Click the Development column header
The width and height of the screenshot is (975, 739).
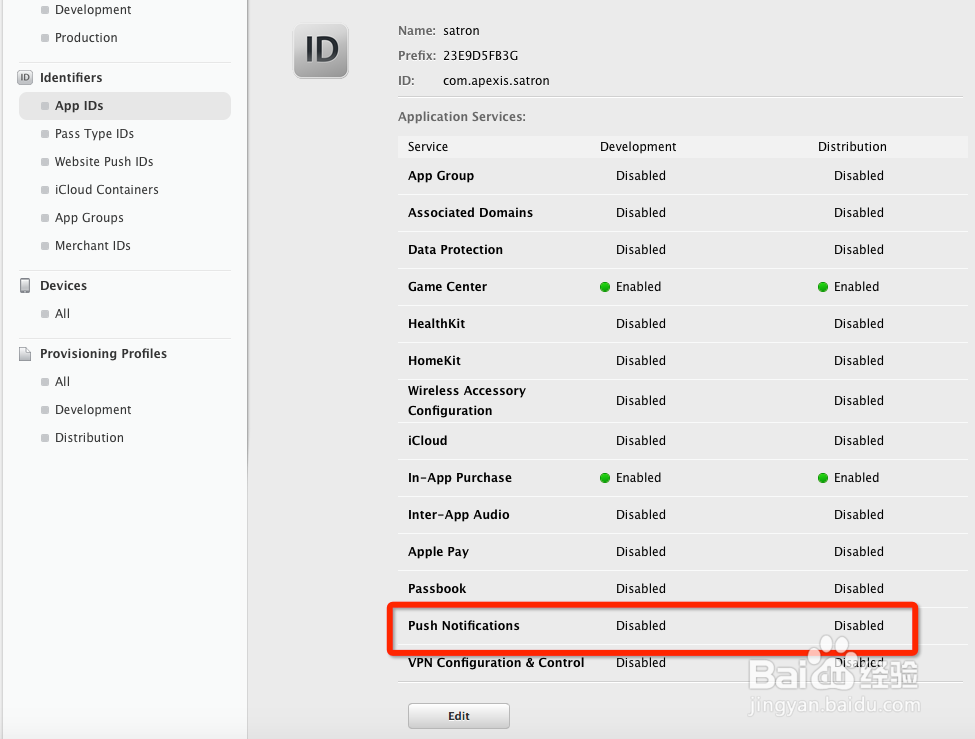pyautogui.click(x=638, y=147)
